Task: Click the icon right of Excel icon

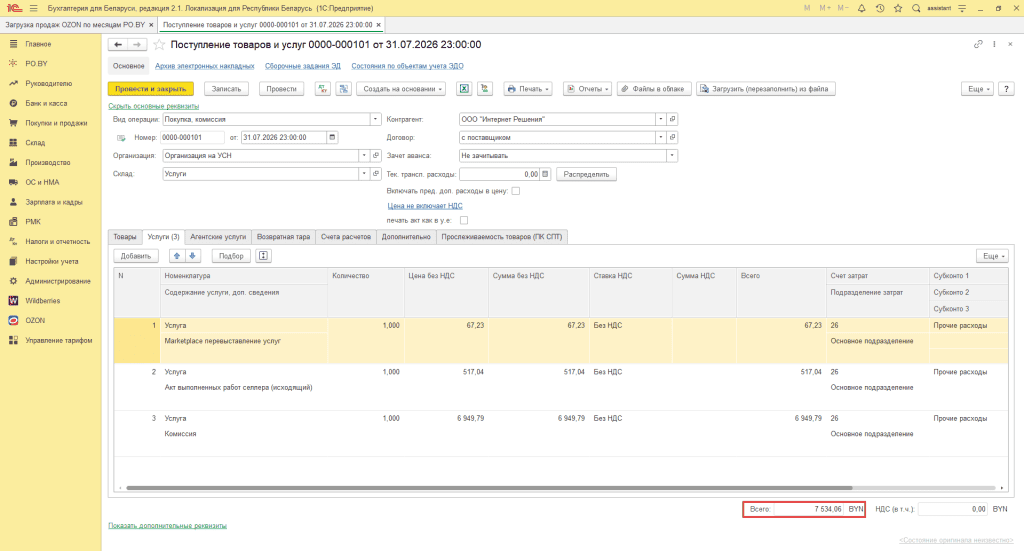Action: tap(485, 89)
